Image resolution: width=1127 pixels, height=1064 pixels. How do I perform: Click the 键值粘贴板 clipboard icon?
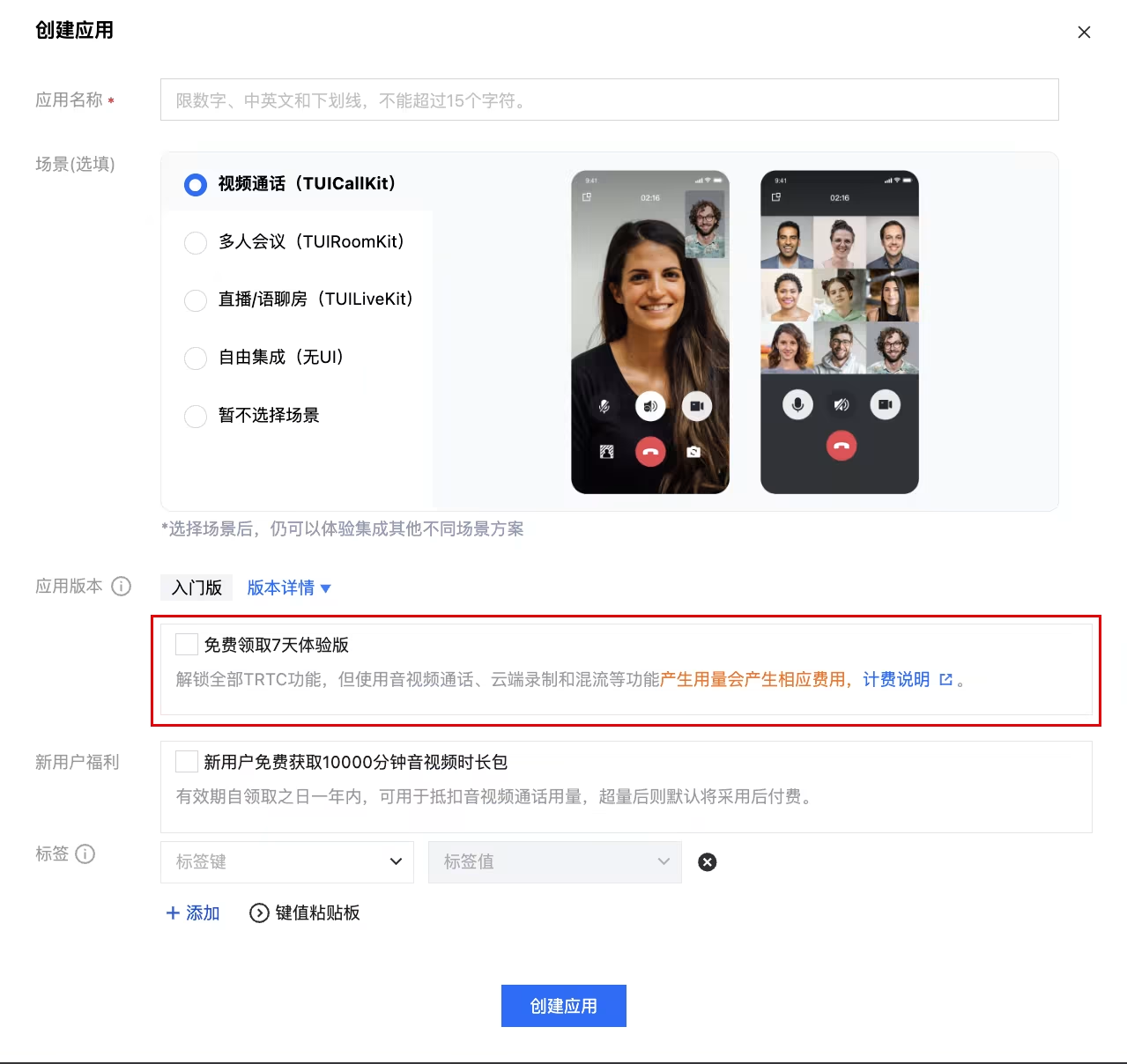[259, 913]
